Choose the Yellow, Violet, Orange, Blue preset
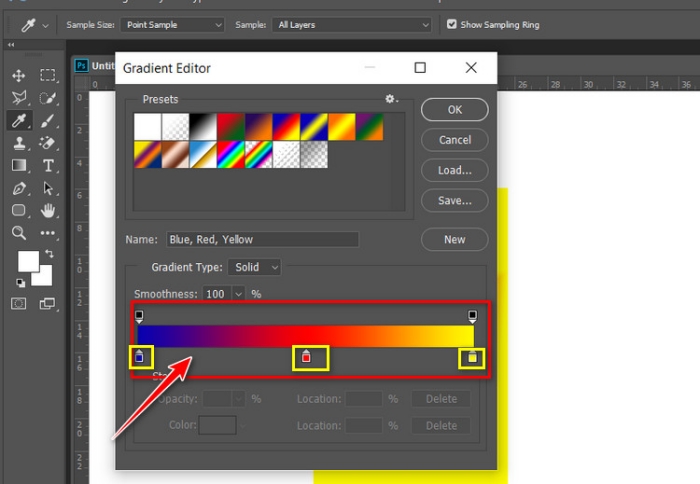This screenshot has width=700, height=484. (147, 154)
